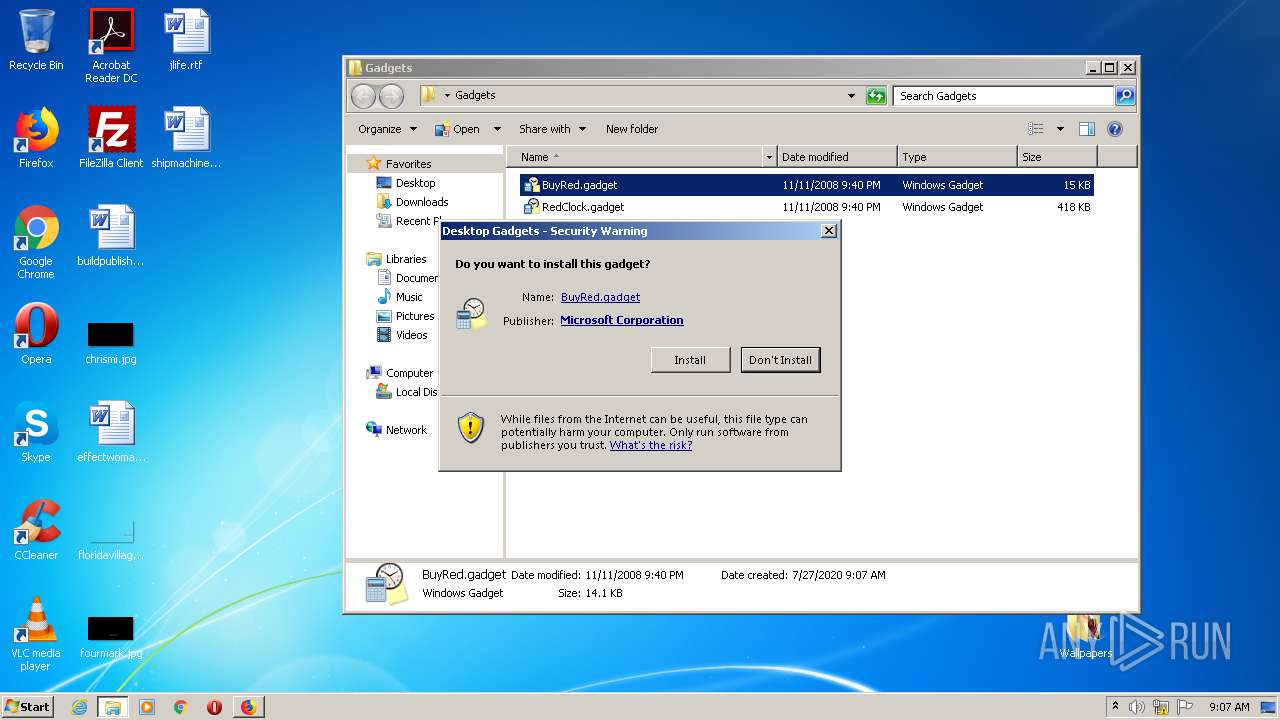Sort by Date modified column header

(x=836, y=157)
